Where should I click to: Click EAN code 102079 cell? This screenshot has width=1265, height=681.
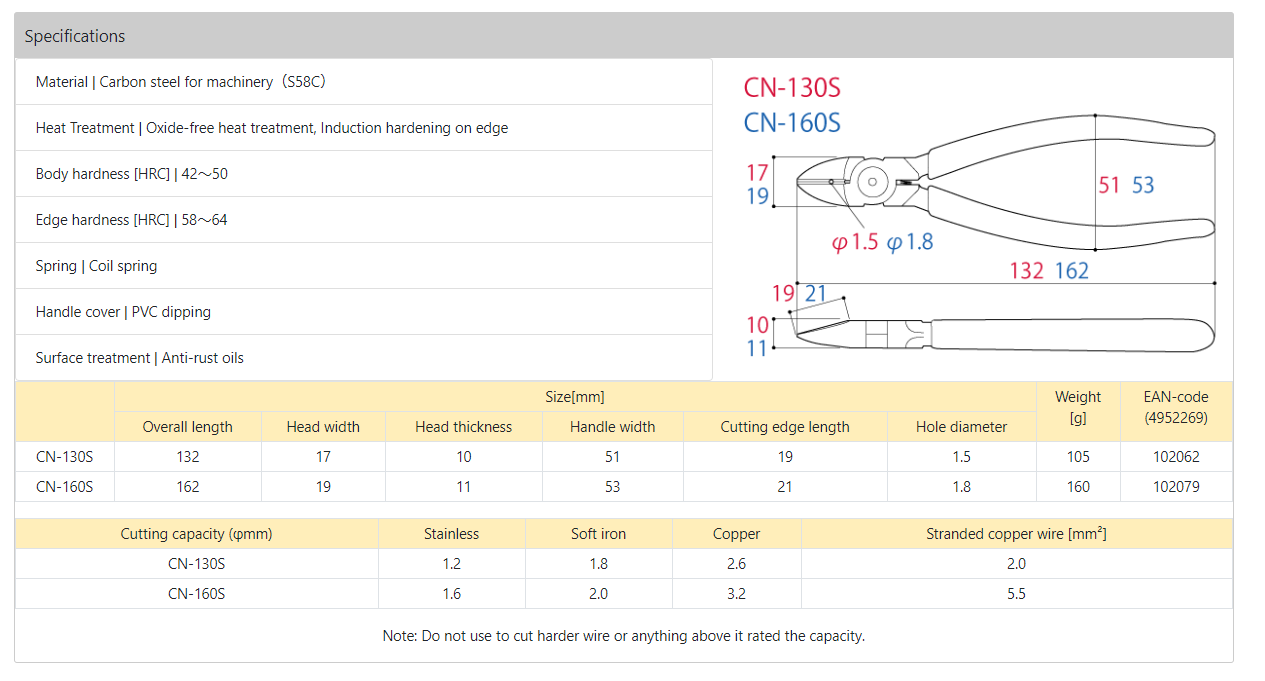click(x=1175, y=487)
